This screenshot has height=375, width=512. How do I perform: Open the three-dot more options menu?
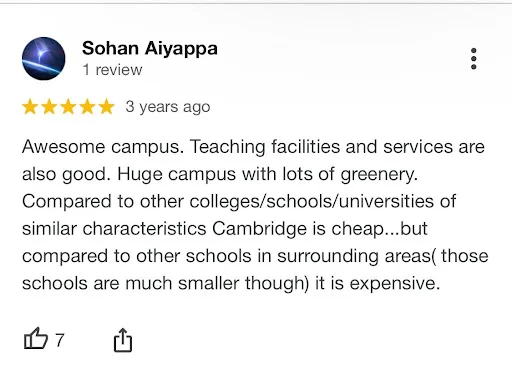[x=473, y=59]
